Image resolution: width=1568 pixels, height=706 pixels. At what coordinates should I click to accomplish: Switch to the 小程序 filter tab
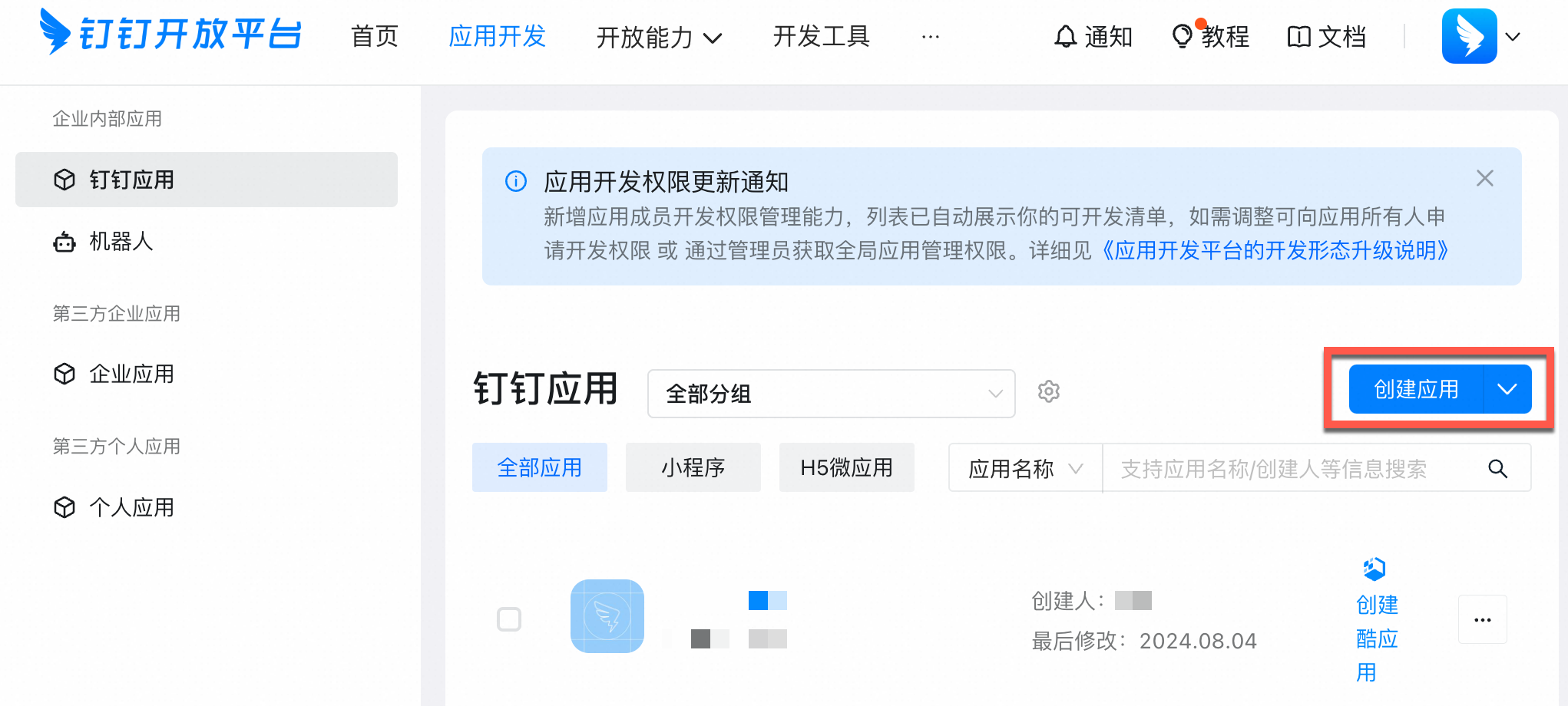pos(693,467)
